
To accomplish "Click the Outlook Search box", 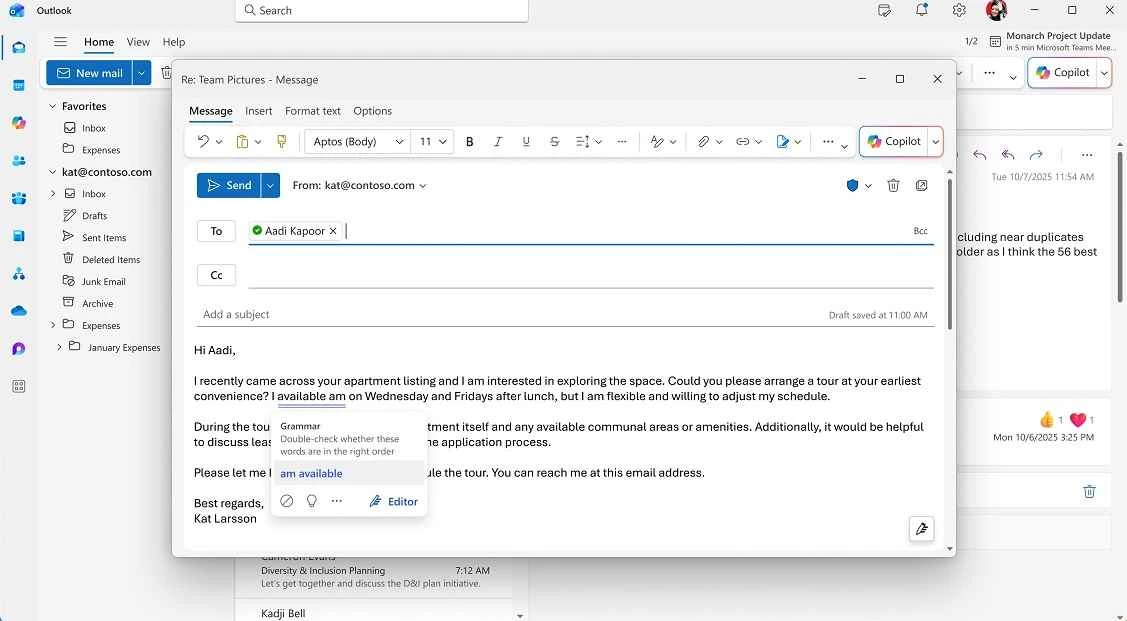I will coord(382,10).
